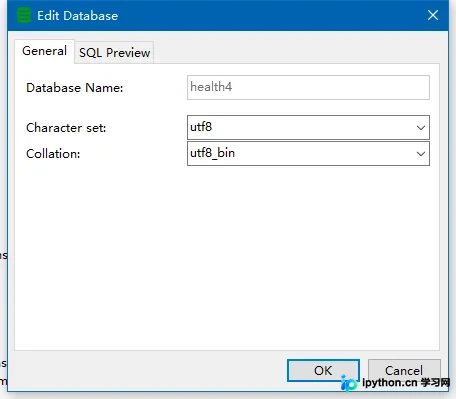Screen dimensions: 456x399
Task: Close the Edit Database dialog
Action: tap(433, 15)
